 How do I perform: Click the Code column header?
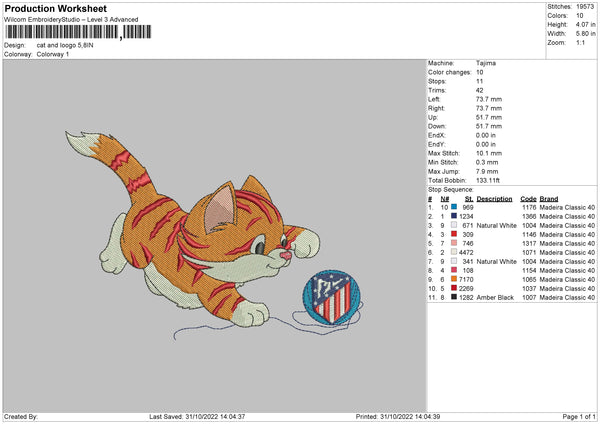[528, 199]
